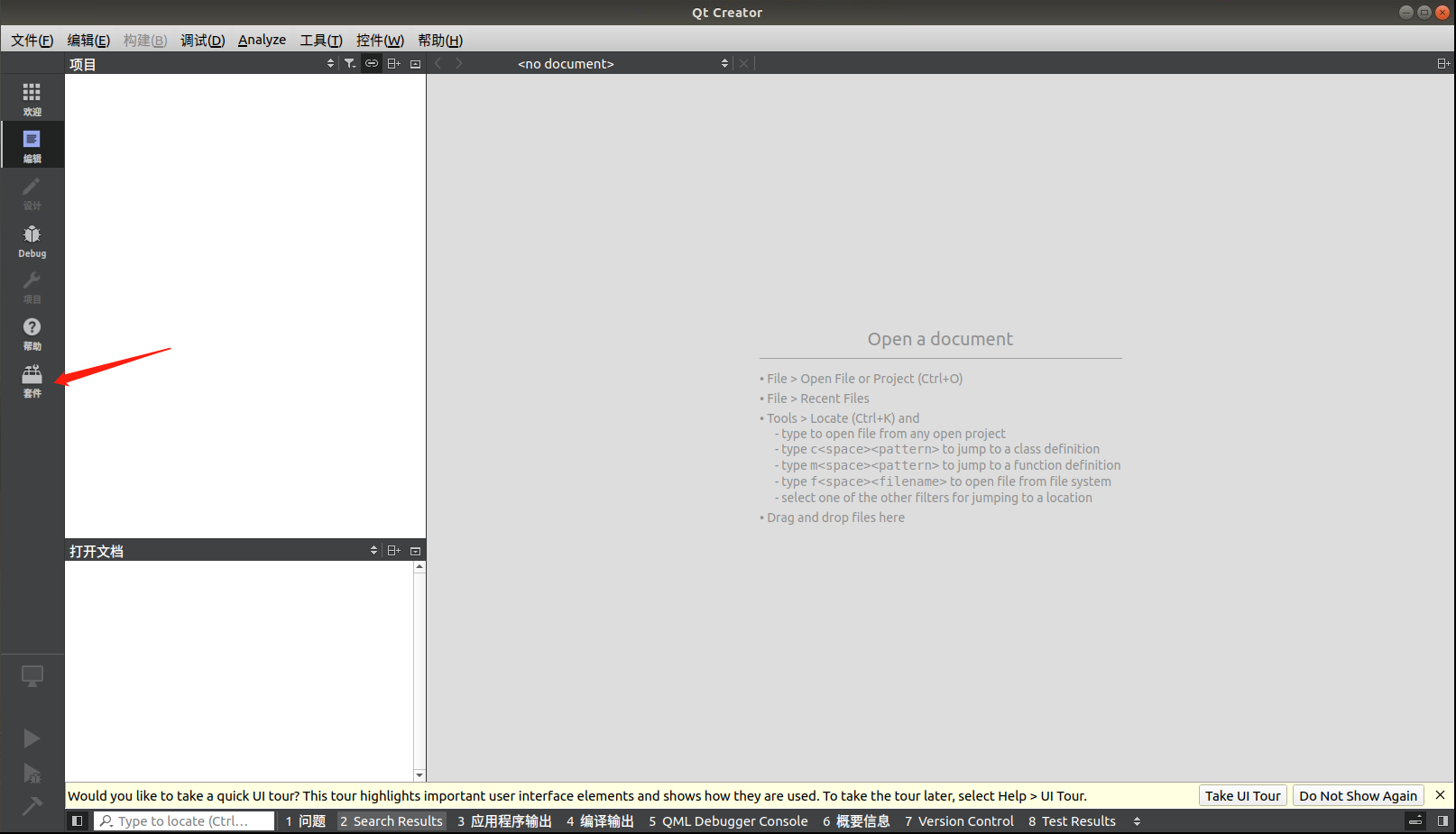Toggle right sidebar visibility in status bar
Image resolution: width=1456 pixels, height=834 pixels.
(1442, 820)
